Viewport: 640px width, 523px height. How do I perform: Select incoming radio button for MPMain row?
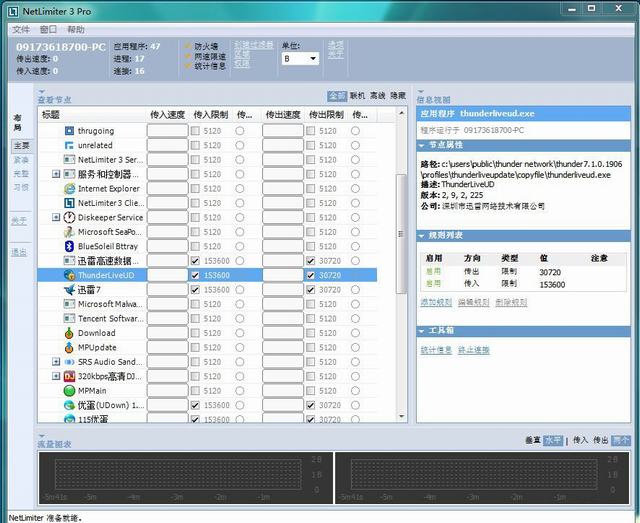pos(240,391)
